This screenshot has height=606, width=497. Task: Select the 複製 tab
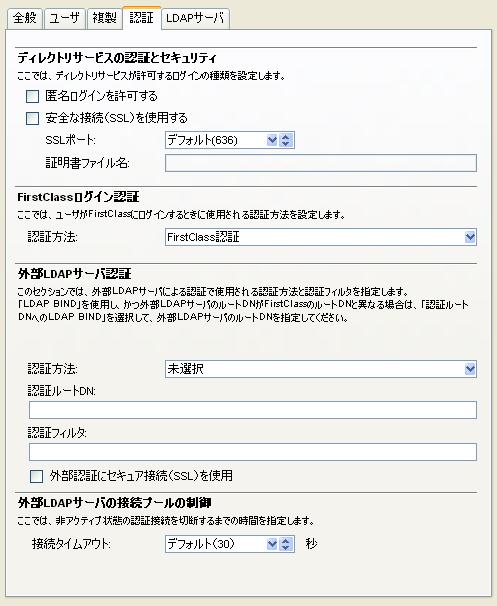[104, 18]
